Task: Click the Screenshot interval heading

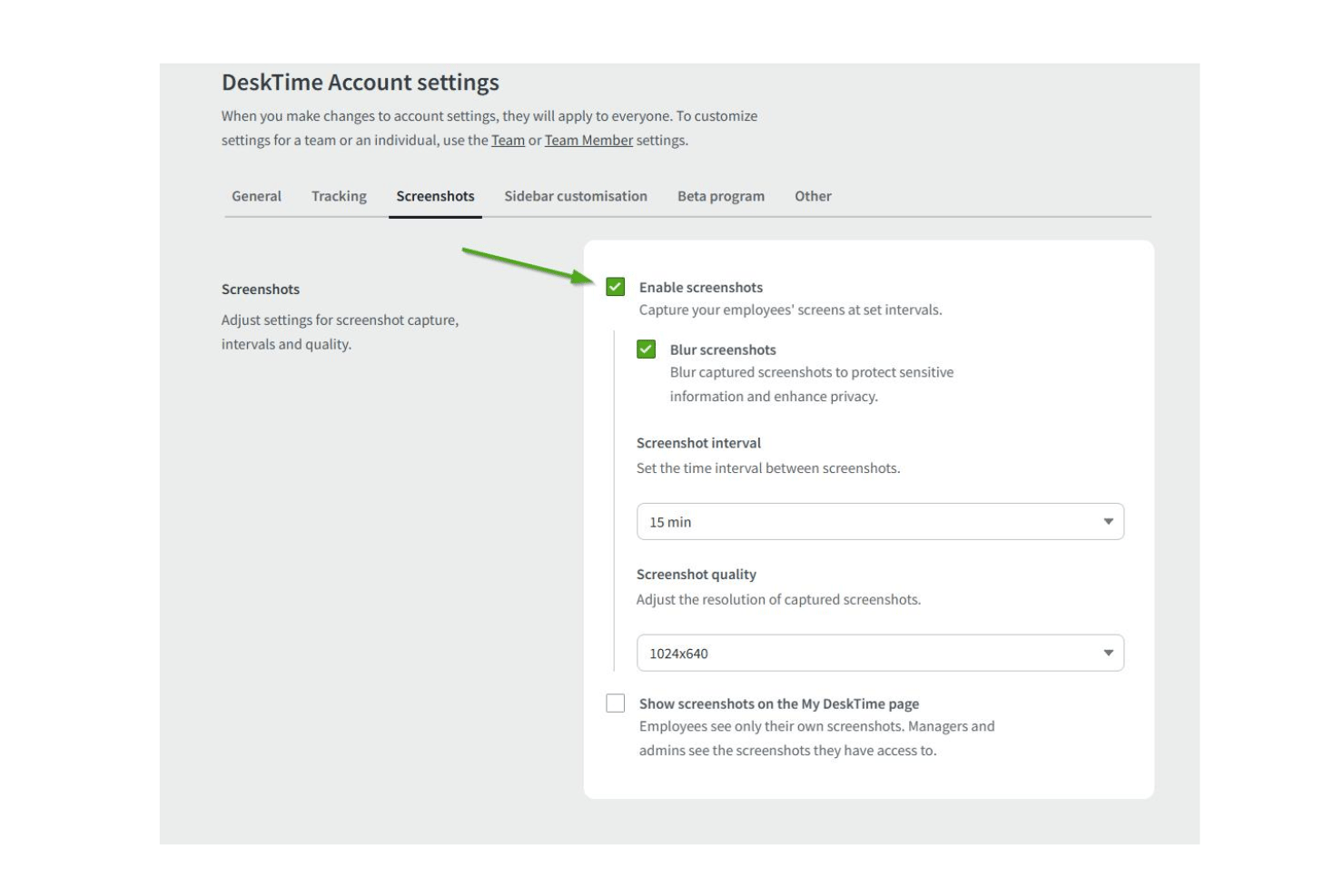Action: [698, 443]
